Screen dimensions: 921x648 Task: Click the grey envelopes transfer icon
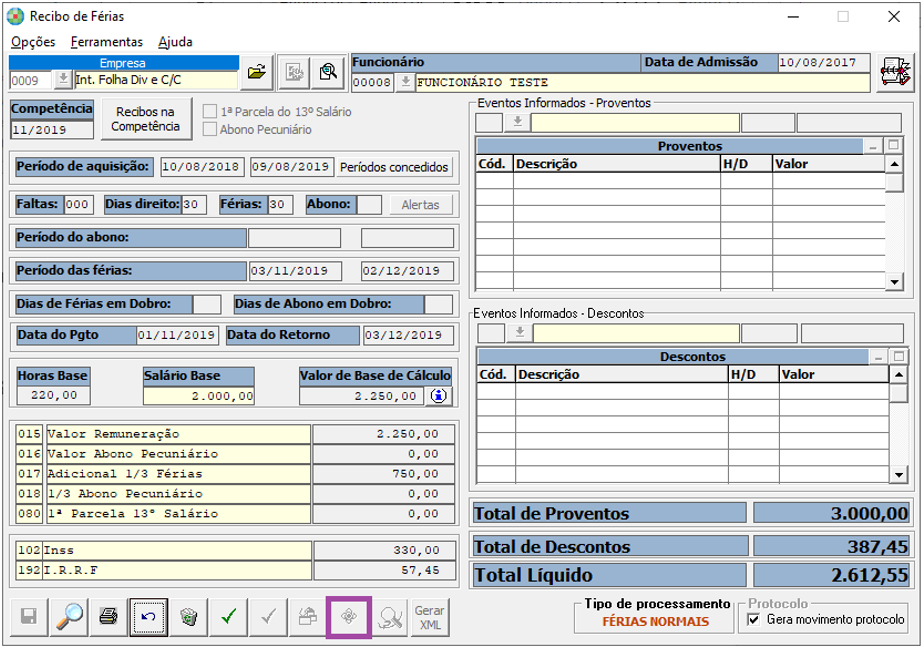tap(308, 617)
